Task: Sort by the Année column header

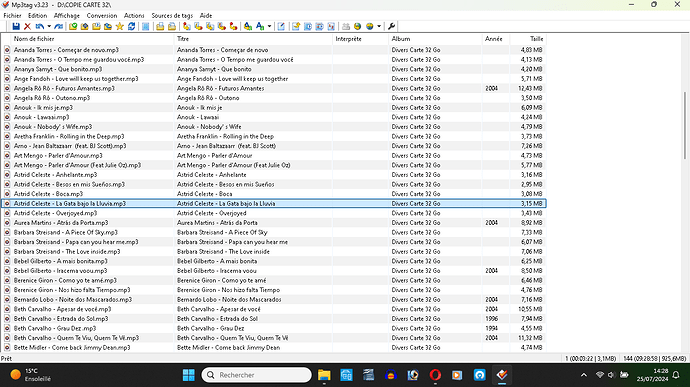Action: pos(496,39)
